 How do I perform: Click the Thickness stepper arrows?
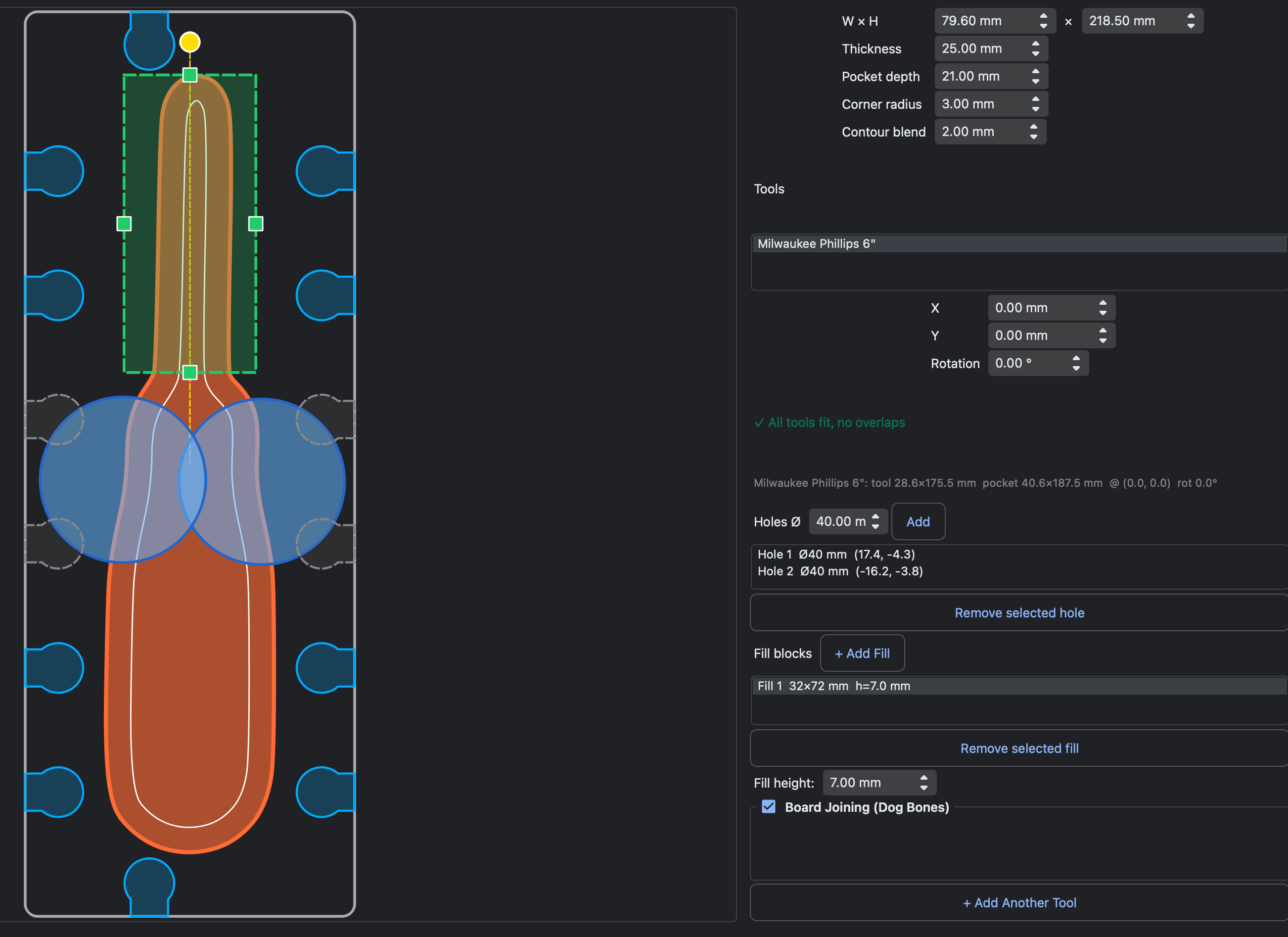click(x=1035, y=48)
